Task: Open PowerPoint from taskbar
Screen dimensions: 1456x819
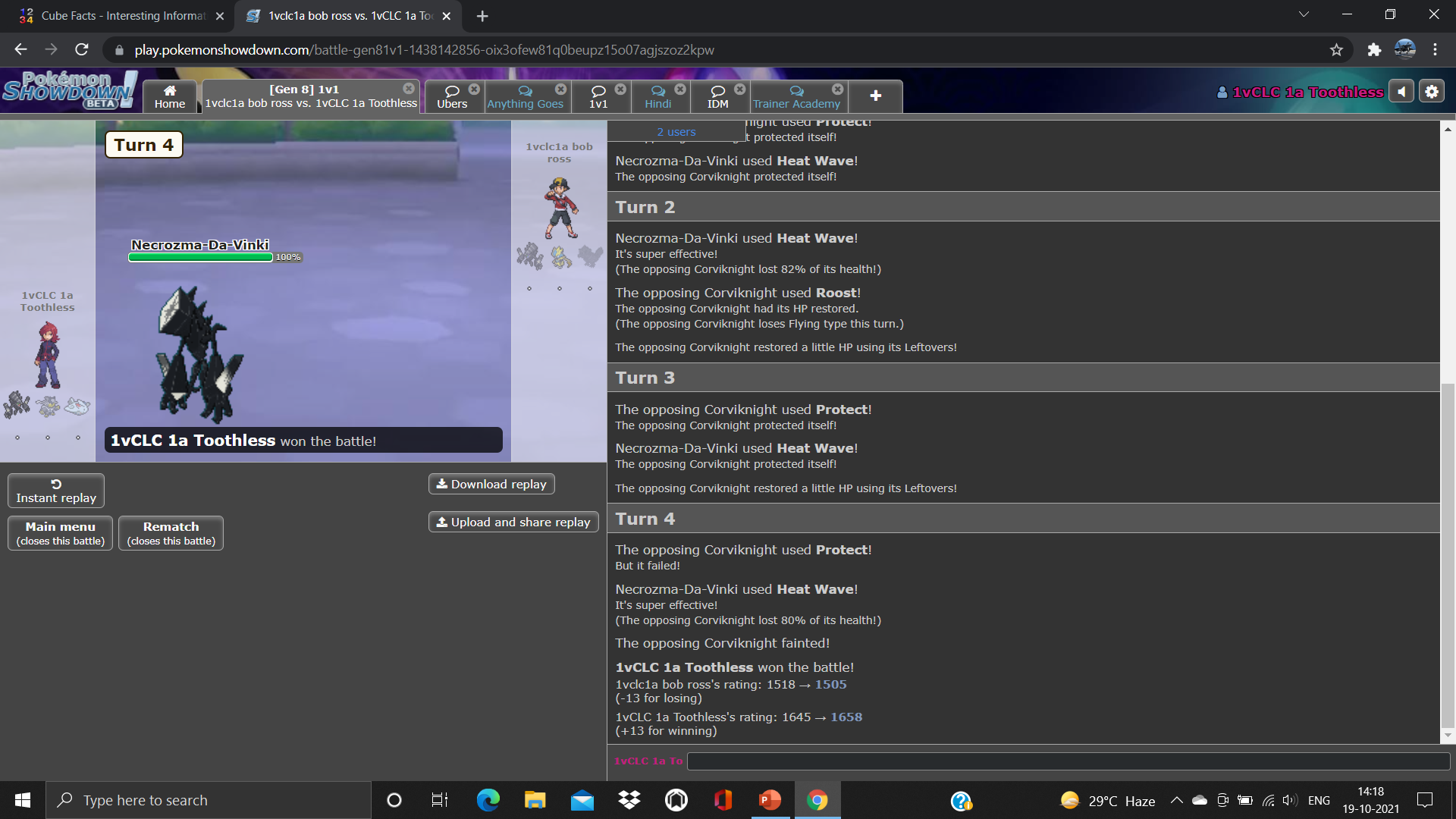Action: (x=770, y=800)
